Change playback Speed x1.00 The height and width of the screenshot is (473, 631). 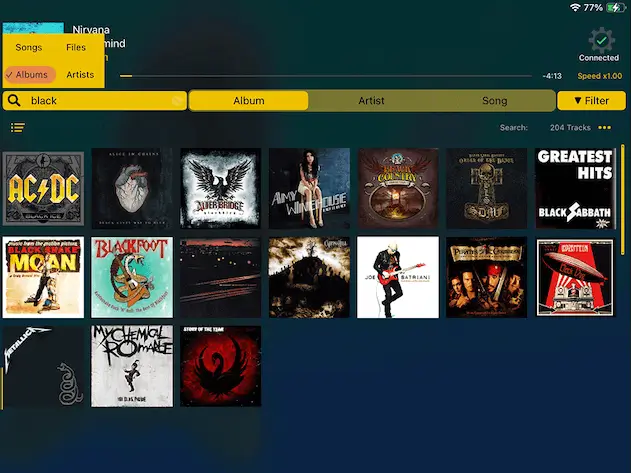click(599, 76)
